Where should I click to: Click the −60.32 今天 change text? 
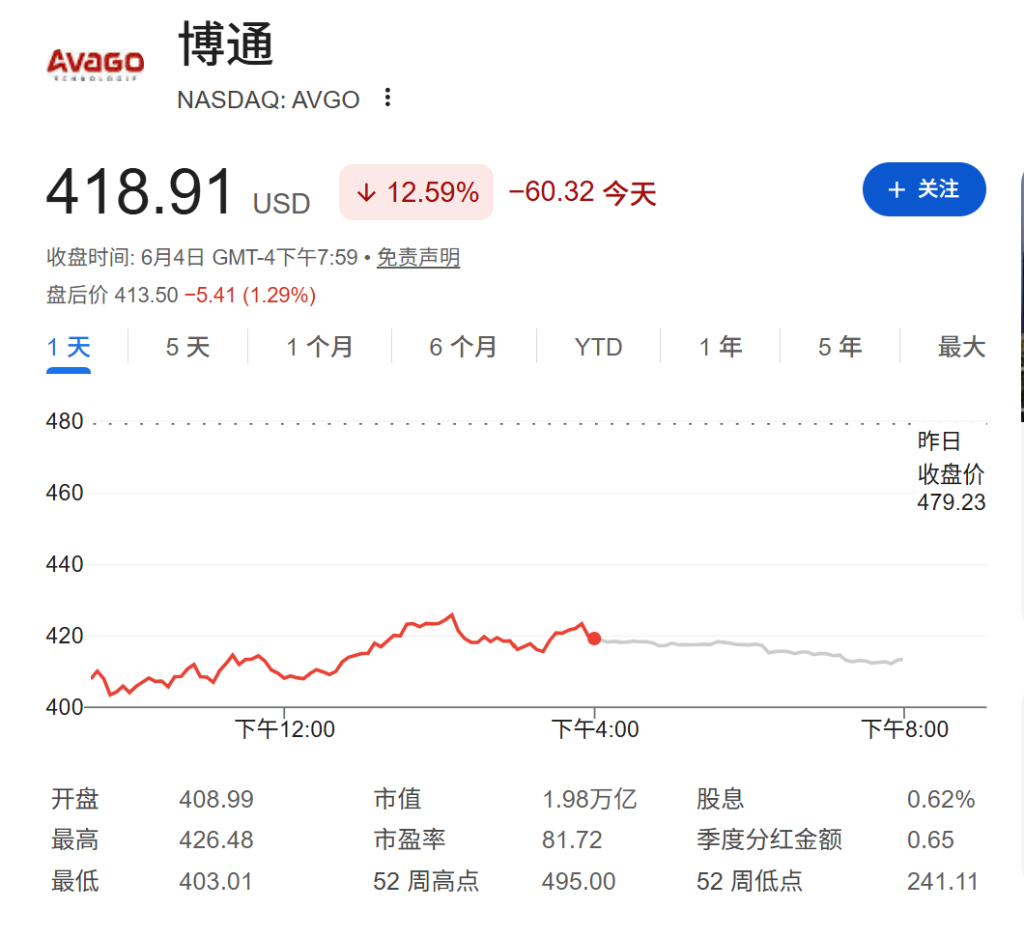pyautogui.click(x=582, y=193)
